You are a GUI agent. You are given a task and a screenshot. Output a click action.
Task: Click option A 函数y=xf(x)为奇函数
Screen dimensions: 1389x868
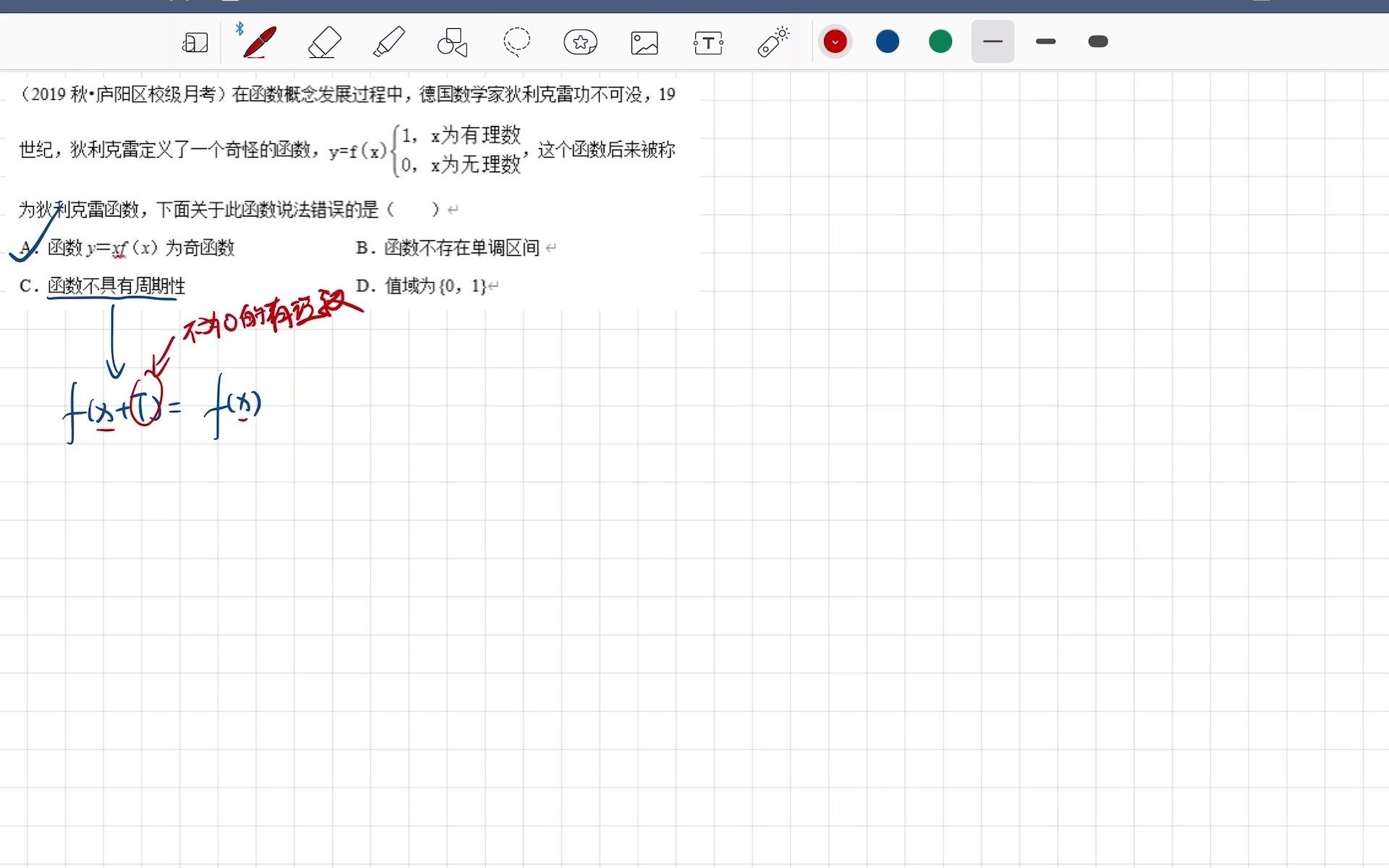tap(127, 248)
